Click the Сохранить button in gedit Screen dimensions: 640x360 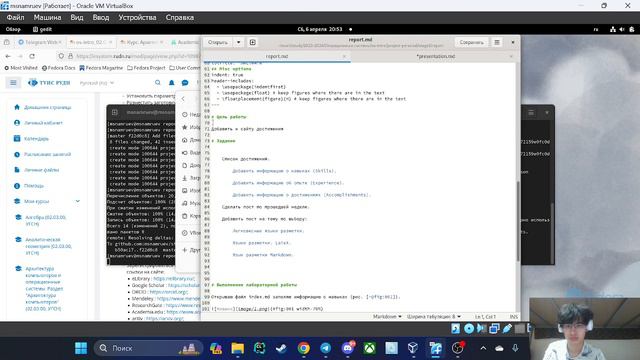point(471,42)
